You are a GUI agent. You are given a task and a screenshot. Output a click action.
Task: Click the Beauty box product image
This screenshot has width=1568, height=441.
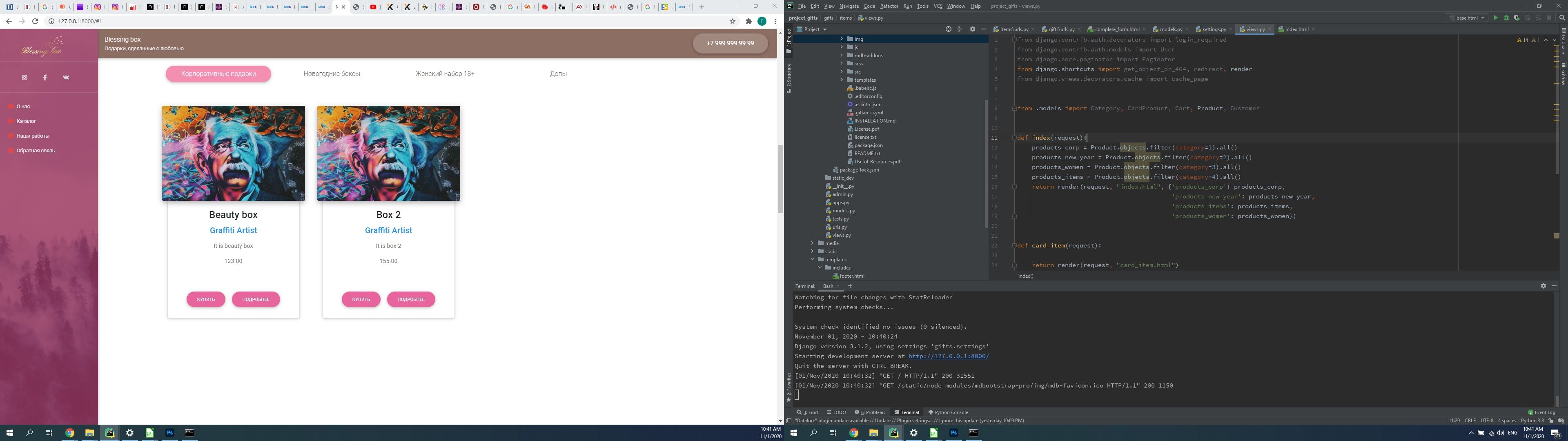coord(233,154)
